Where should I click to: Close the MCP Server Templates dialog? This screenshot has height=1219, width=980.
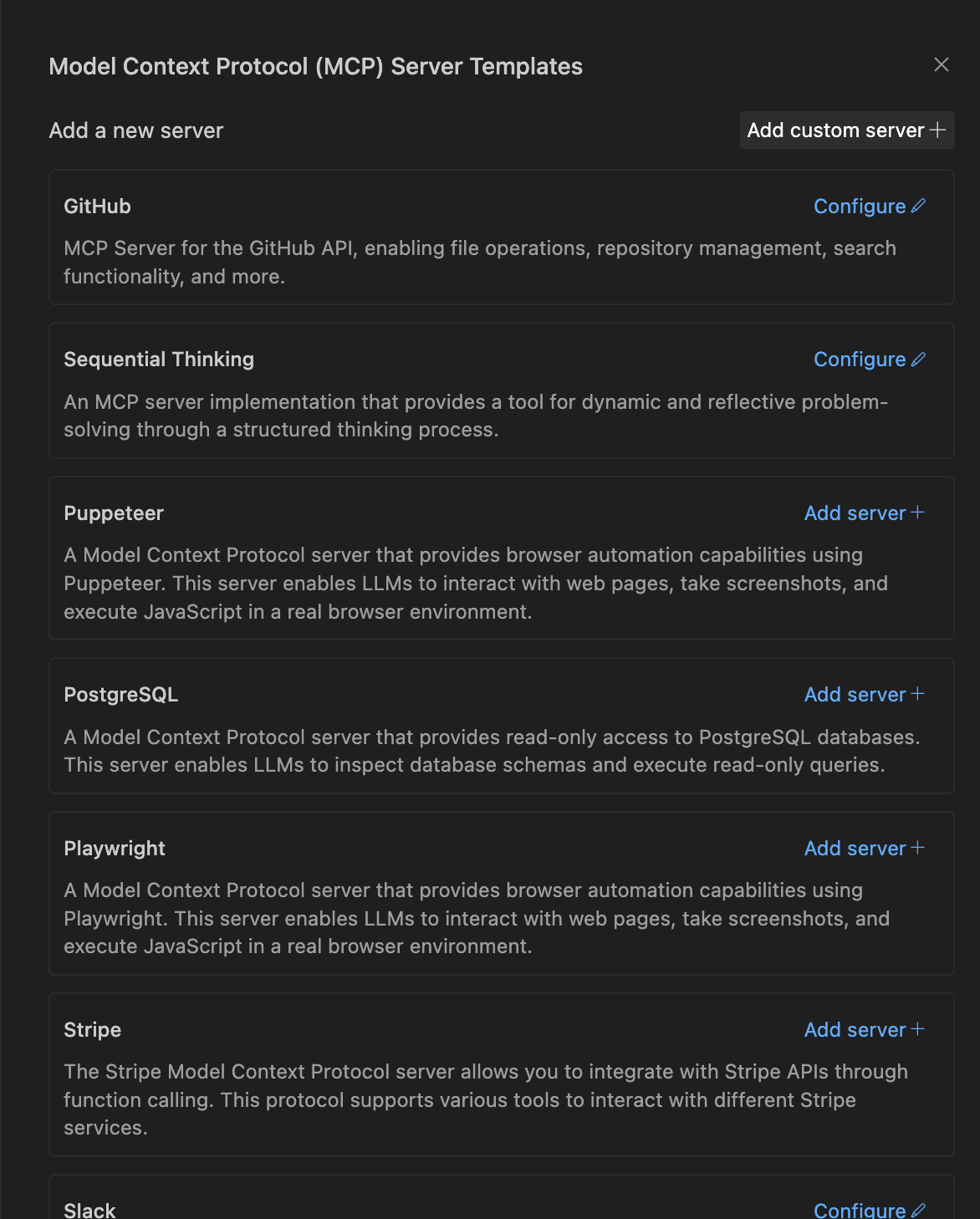941,65
